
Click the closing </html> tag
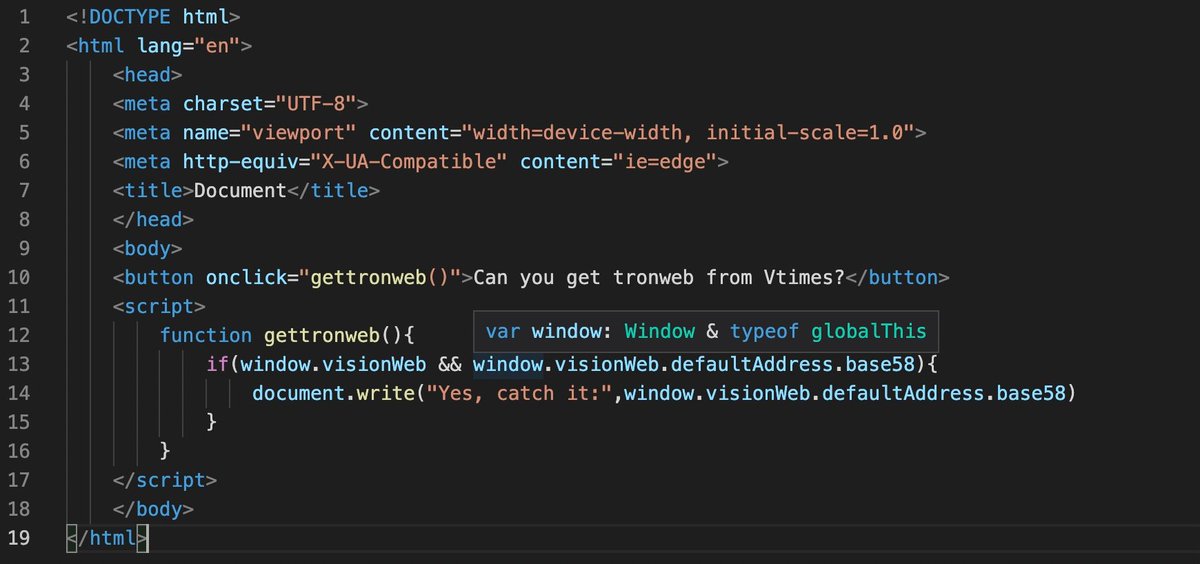point(107,538)
